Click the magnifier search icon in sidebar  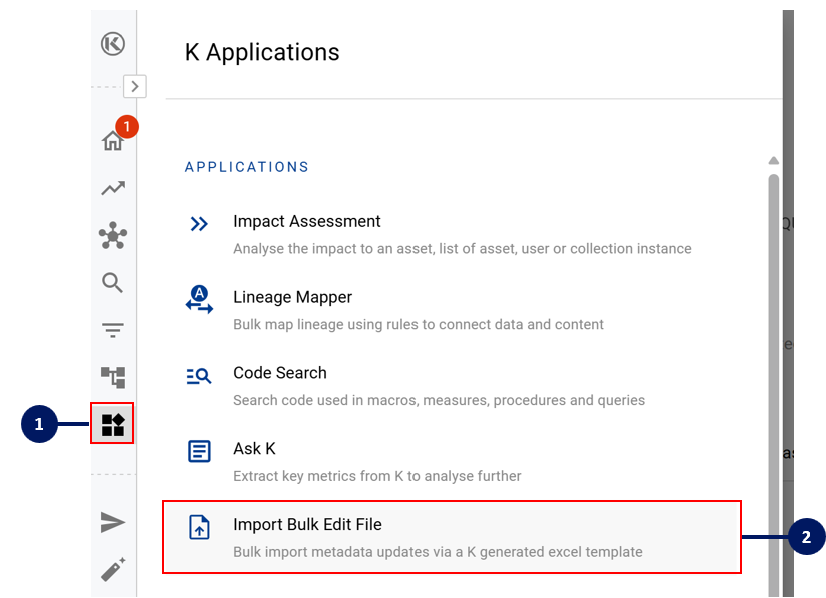(113, 283)
